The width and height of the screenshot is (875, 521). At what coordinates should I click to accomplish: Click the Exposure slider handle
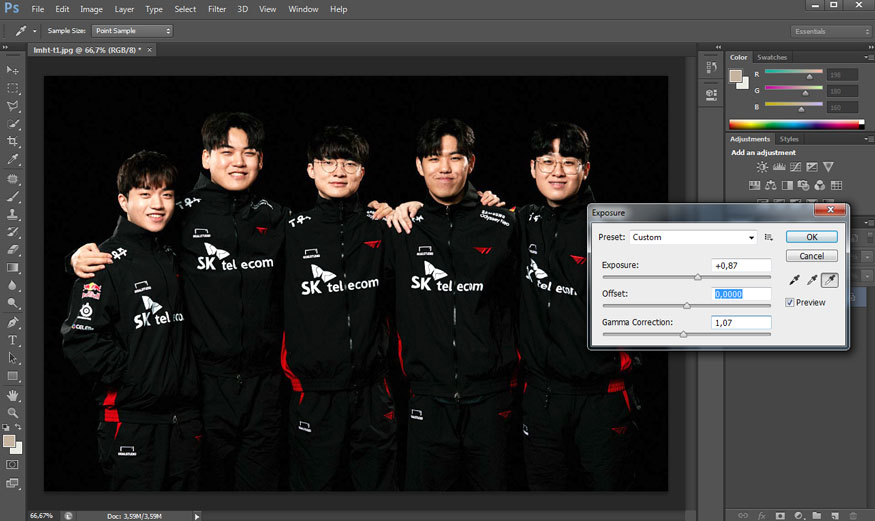point(698,277)
